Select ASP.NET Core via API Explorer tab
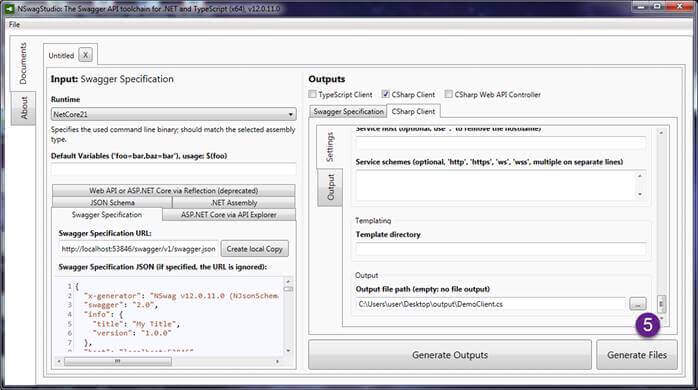Viewport: 698px width, 390px height. point(229,215)
